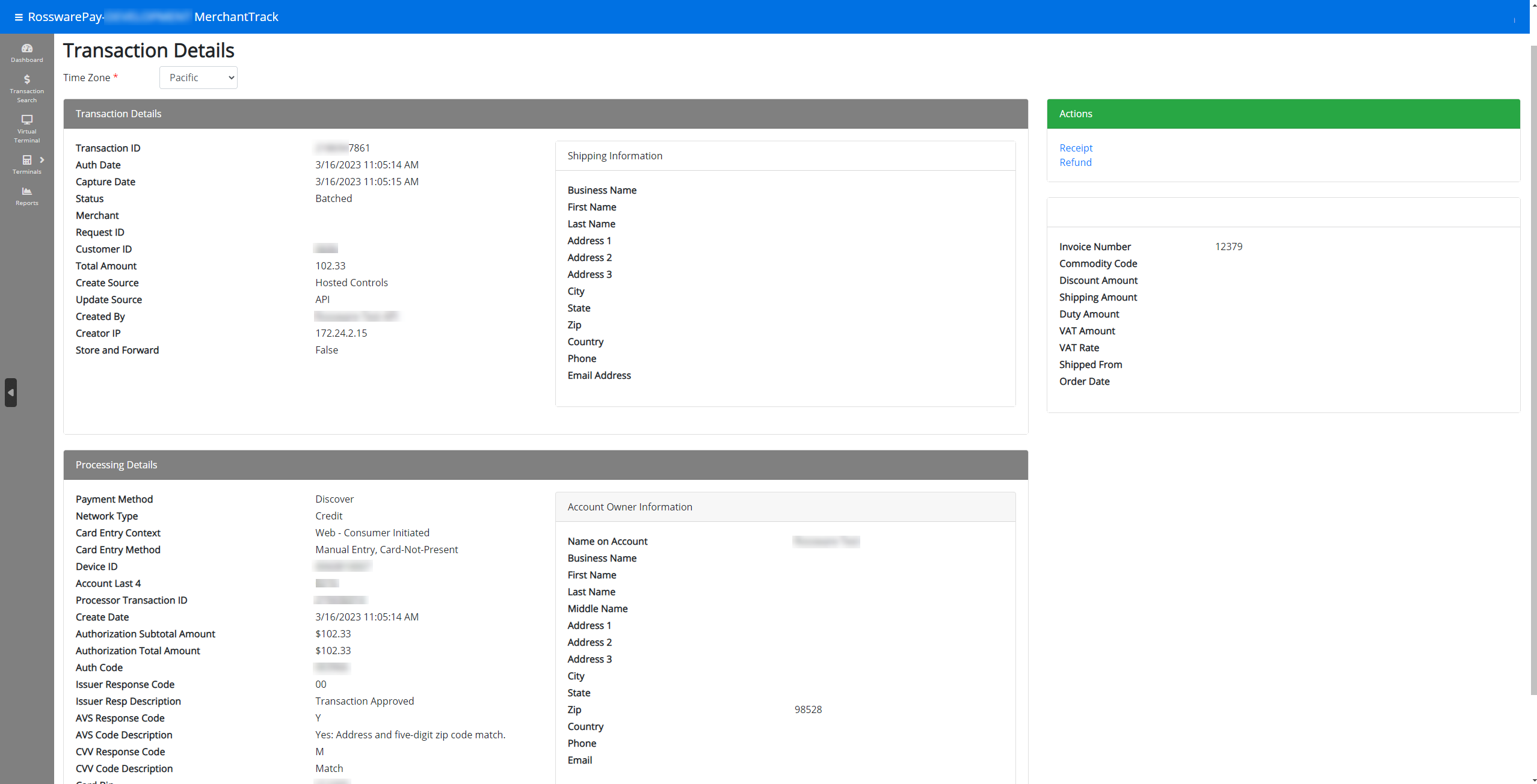This screenshot has height=784, width=1537.
Task: Click the green Actions panel header
Action: click(1283, 114)
